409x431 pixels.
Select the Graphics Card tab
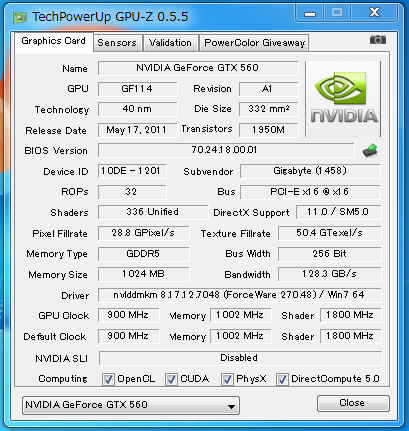(54, 41)
